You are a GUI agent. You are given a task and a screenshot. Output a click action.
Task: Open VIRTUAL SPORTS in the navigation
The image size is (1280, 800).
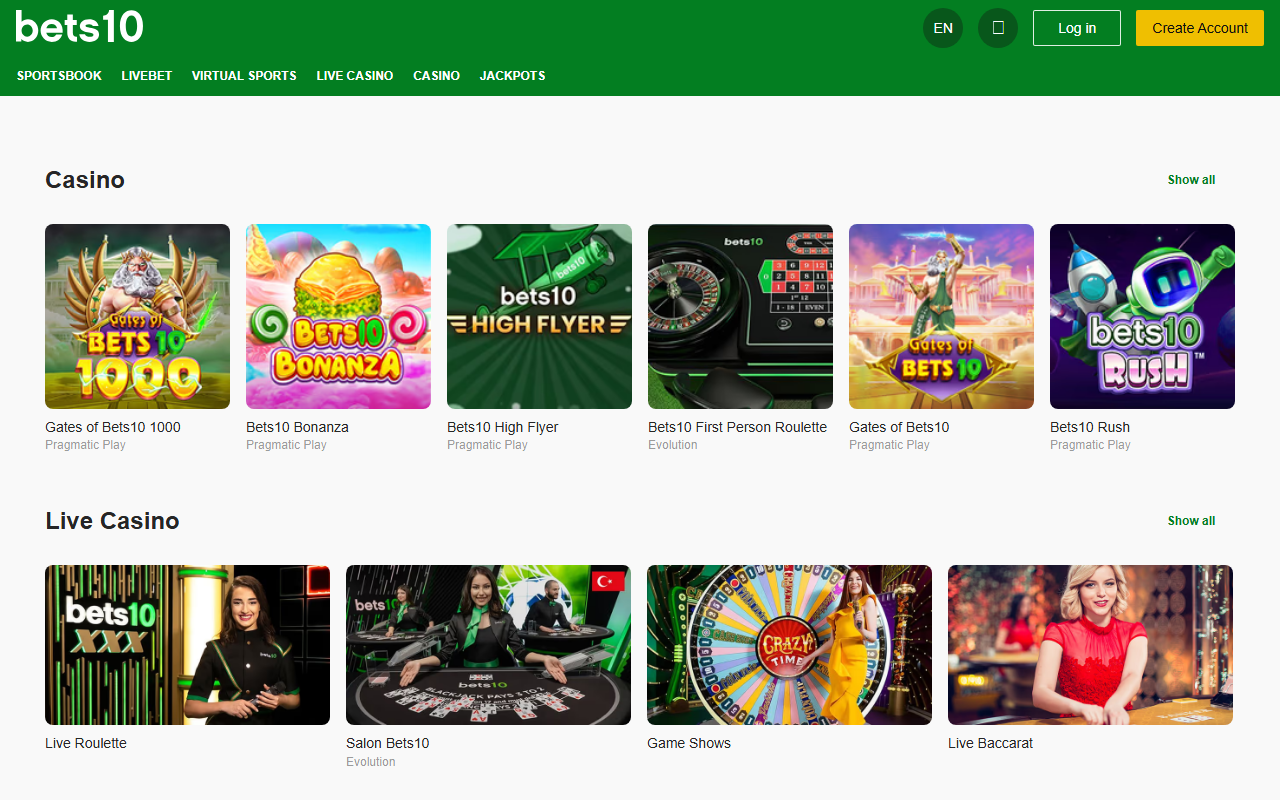point(244,76)
